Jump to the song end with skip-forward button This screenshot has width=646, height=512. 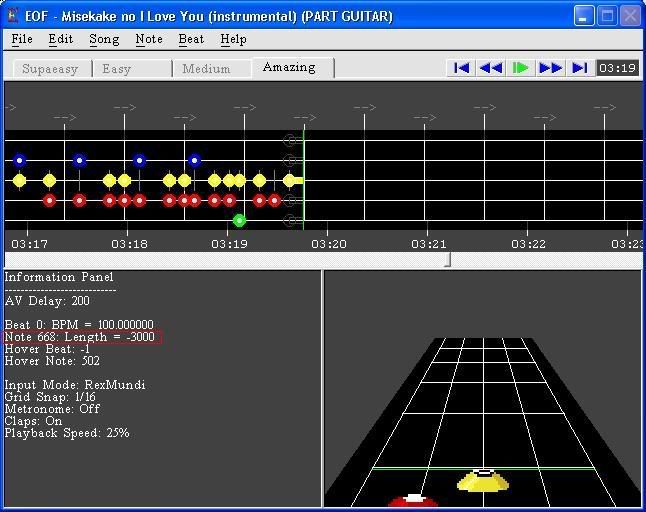tap(580, 68)
